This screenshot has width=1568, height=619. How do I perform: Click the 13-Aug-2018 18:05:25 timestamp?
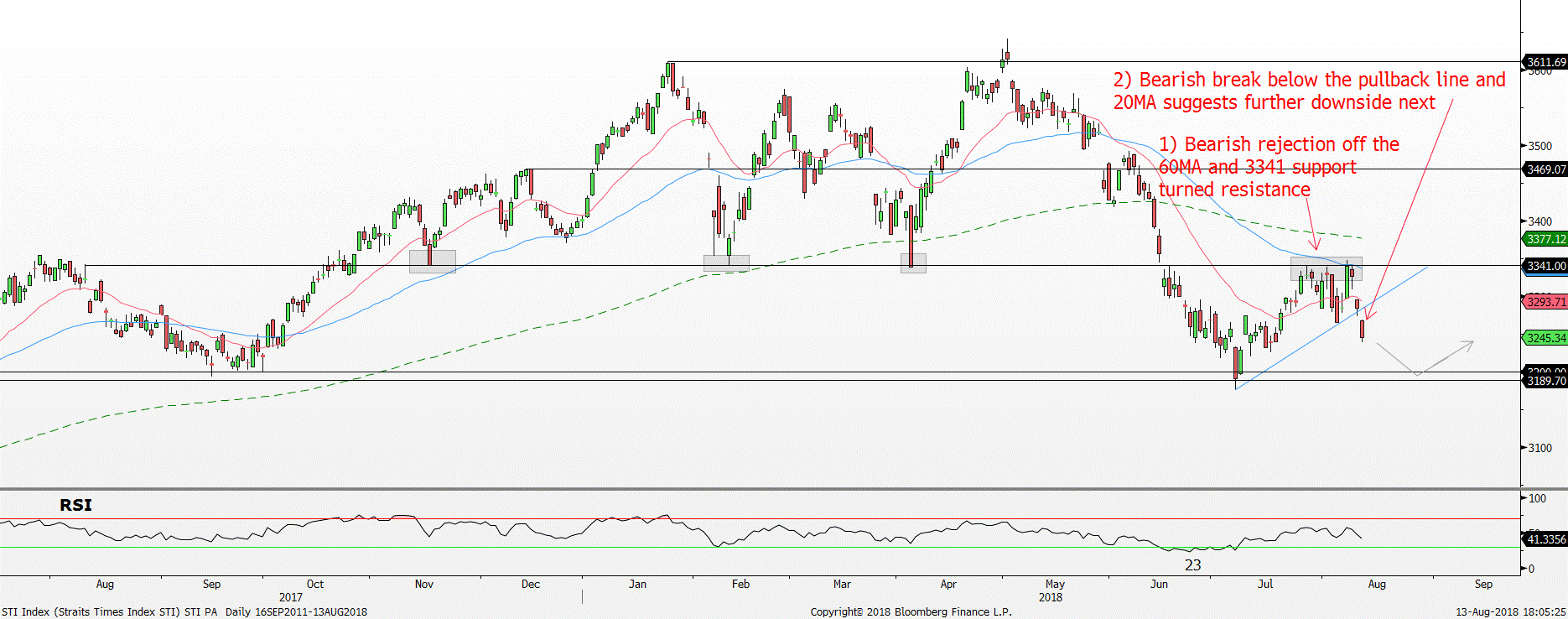coord(1510,611)
